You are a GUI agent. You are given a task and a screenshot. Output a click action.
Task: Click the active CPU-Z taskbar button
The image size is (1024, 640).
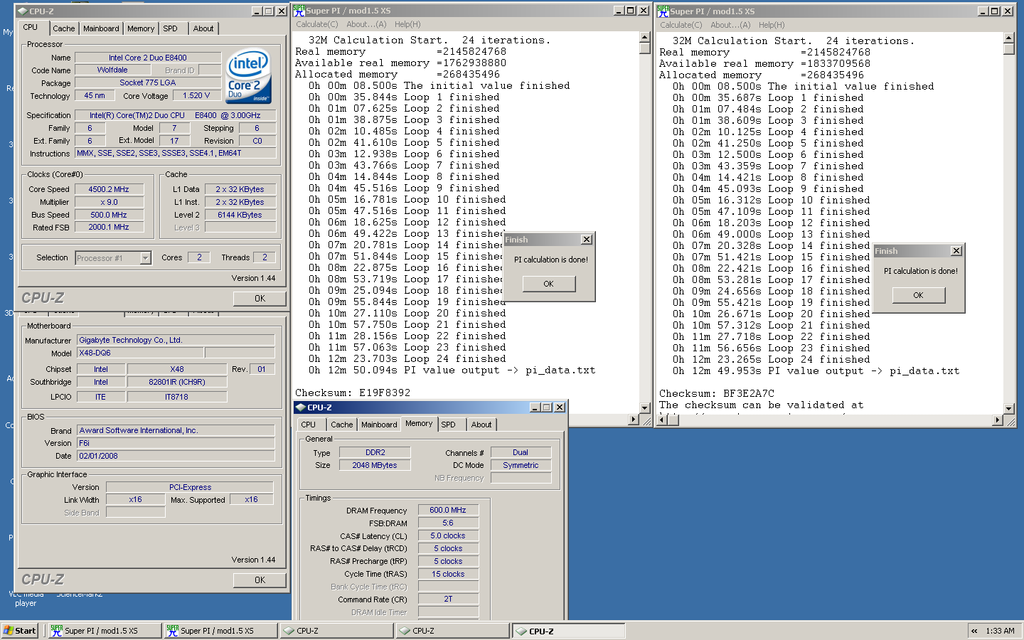(568, 631)
